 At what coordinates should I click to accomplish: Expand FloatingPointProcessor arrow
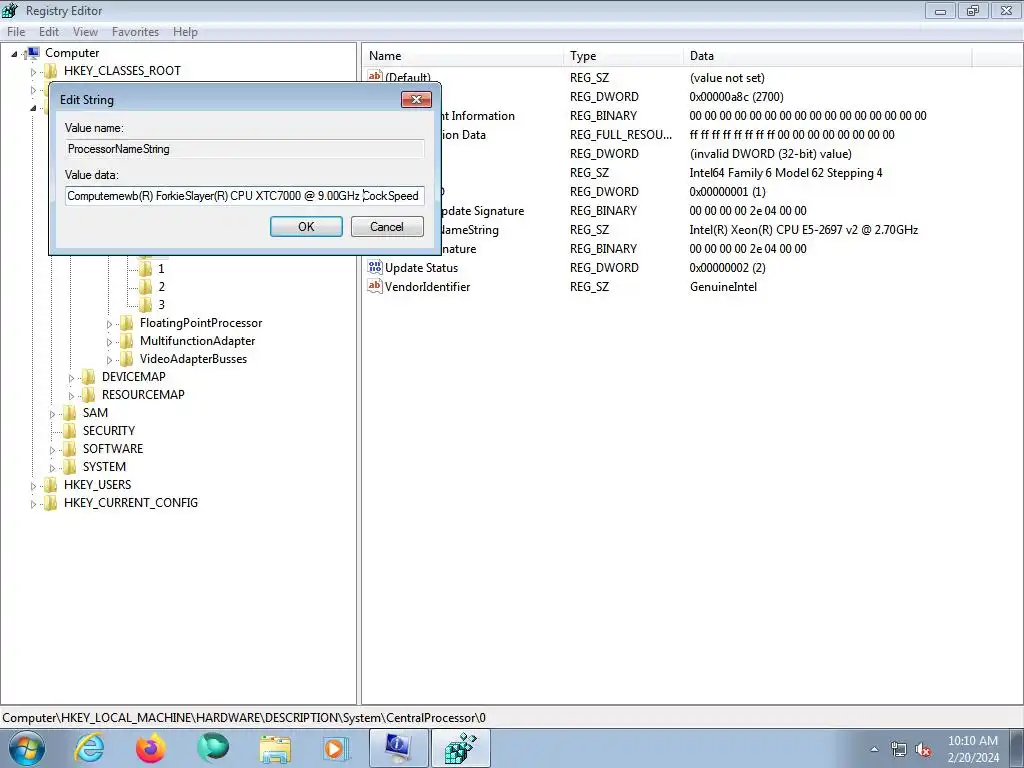click(109, 324)
